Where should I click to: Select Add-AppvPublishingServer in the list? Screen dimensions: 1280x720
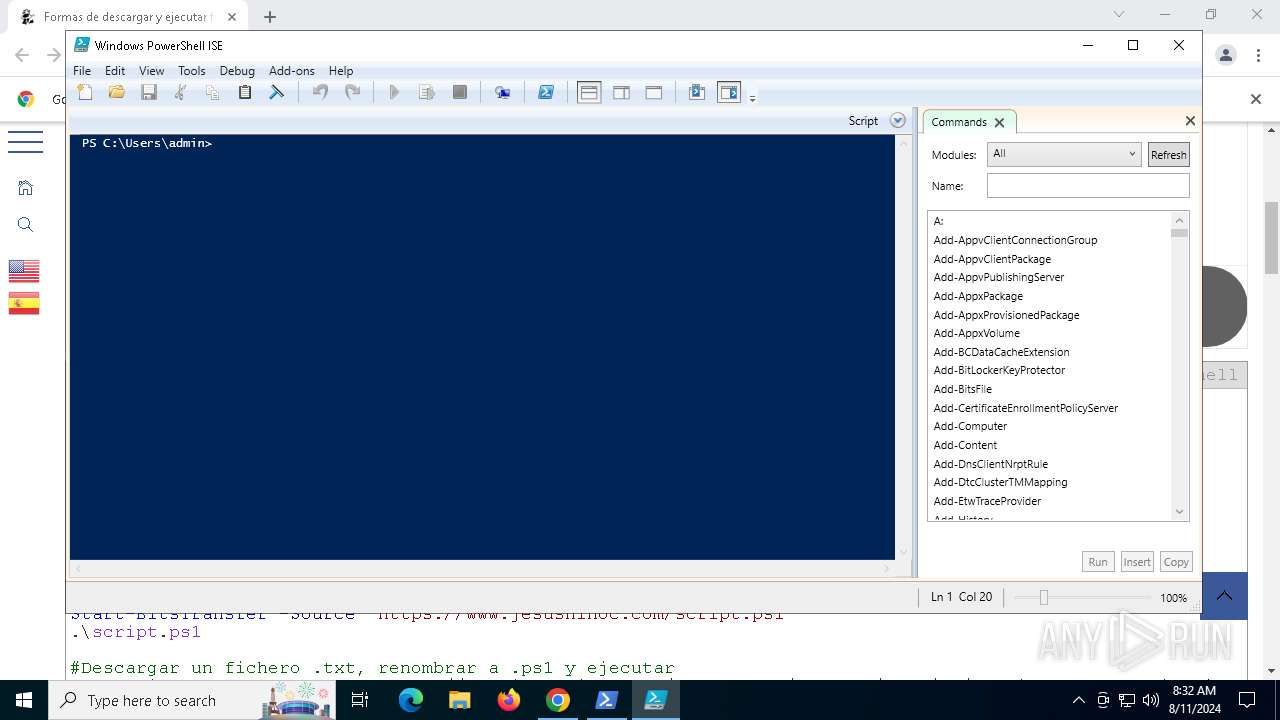(1050, 277)
